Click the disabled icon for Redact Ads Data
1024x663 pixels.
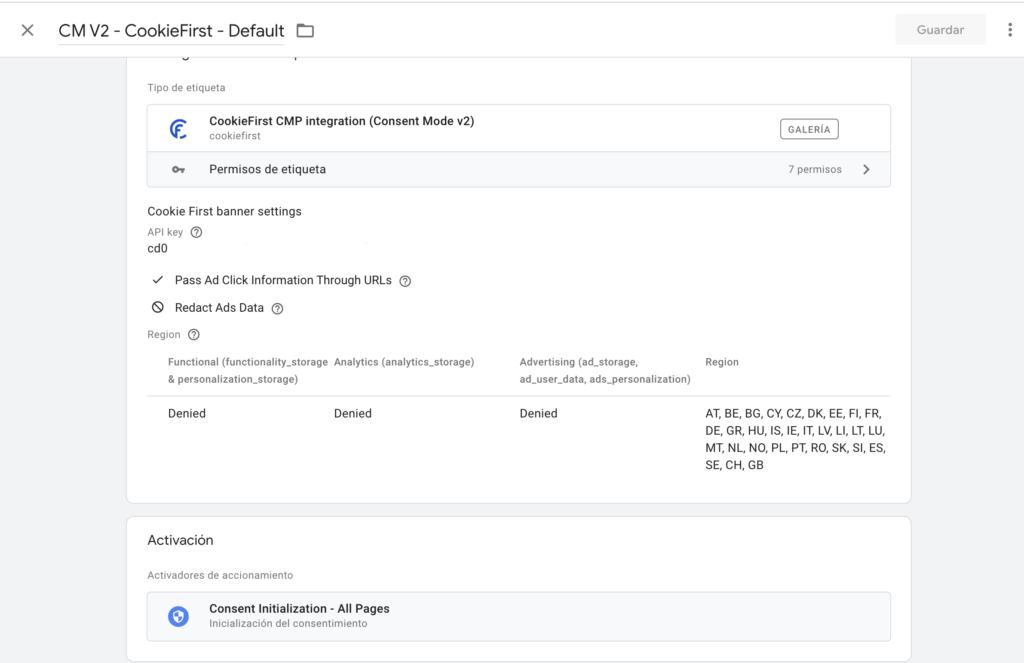[x=157, y=307]
